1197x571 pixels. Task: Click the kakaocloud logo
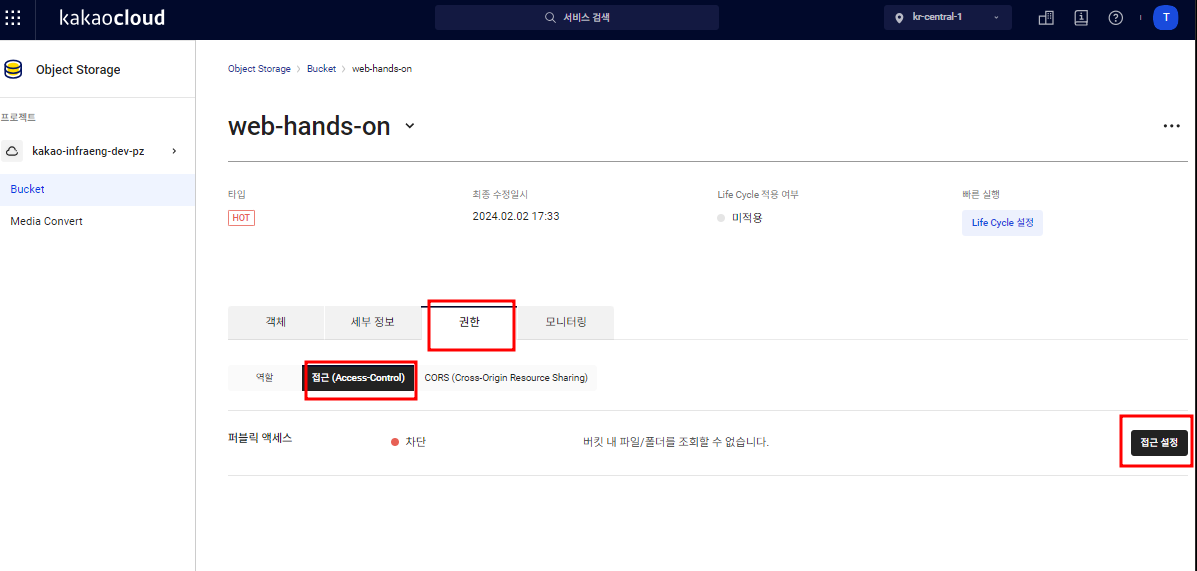click(x=111, y=18)
